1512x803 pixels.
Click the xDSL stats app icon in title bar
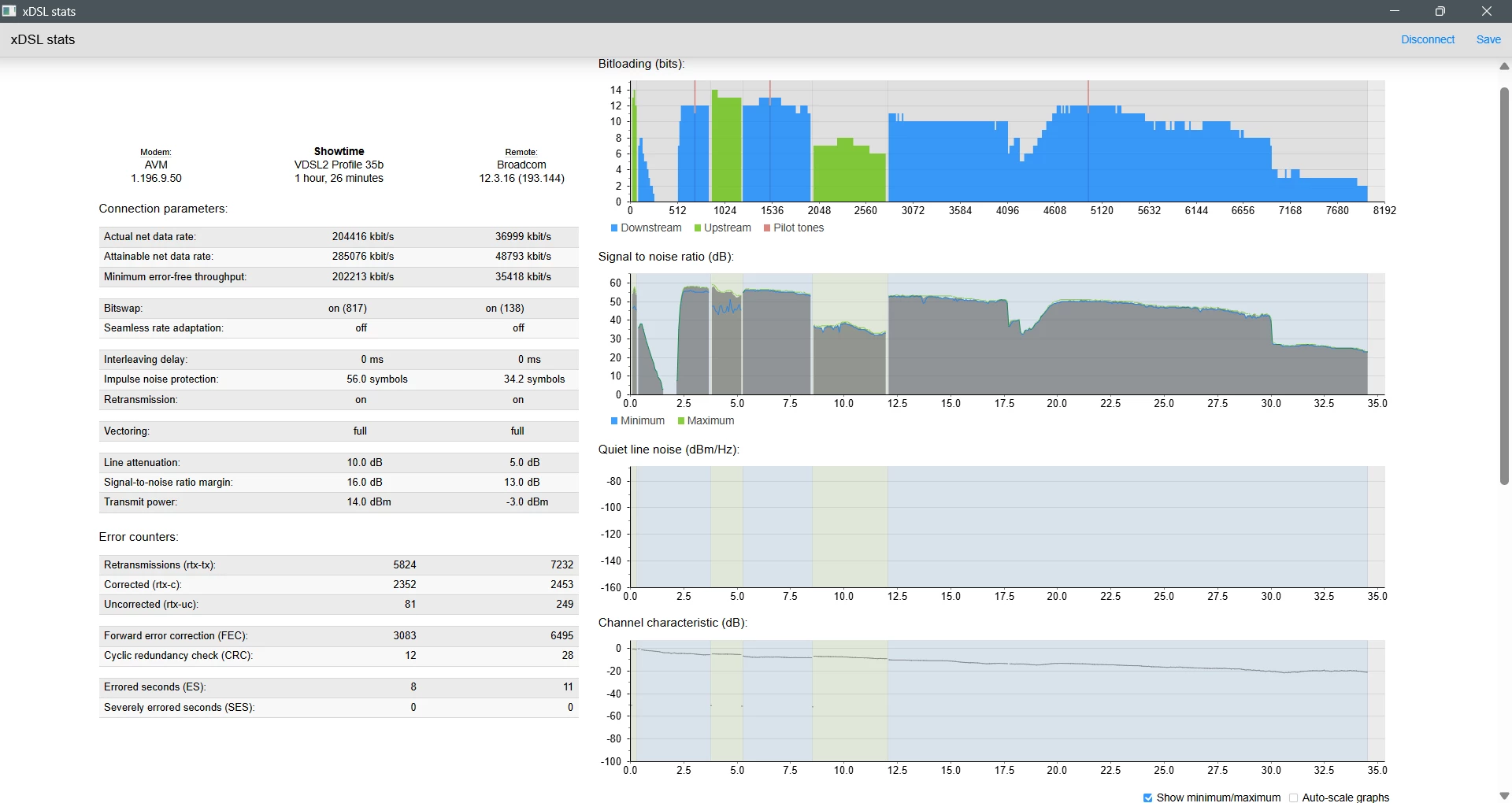tap(9, 11)
